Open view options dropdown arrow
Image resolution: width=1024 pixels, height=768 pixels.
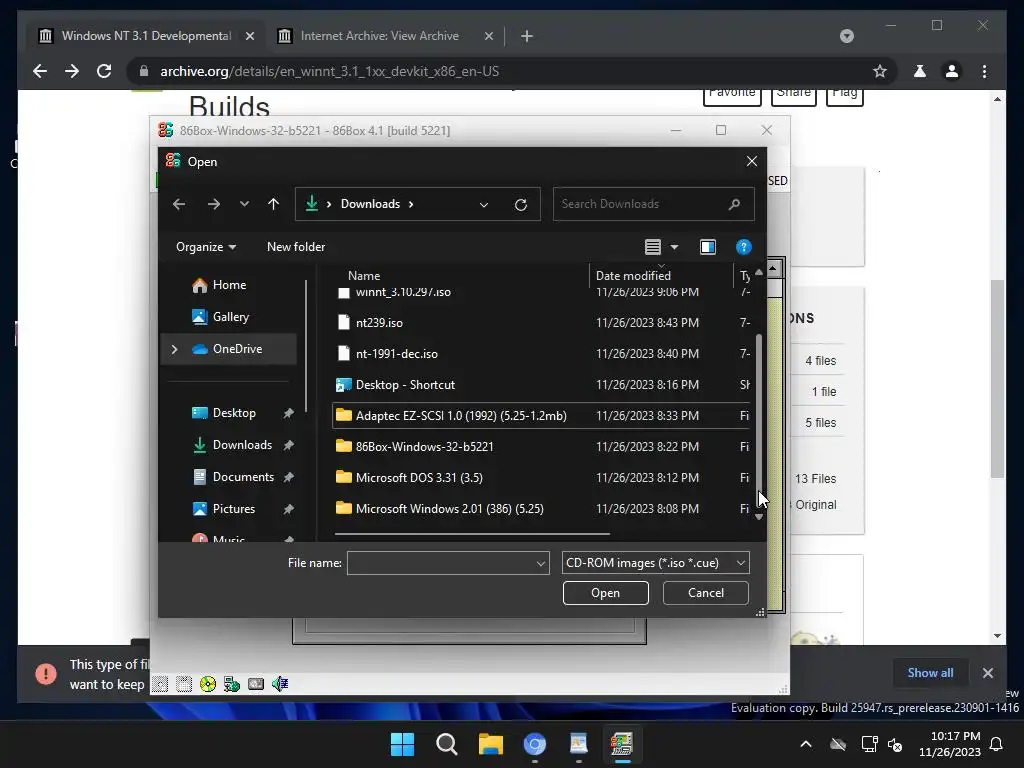pos(675,247)
